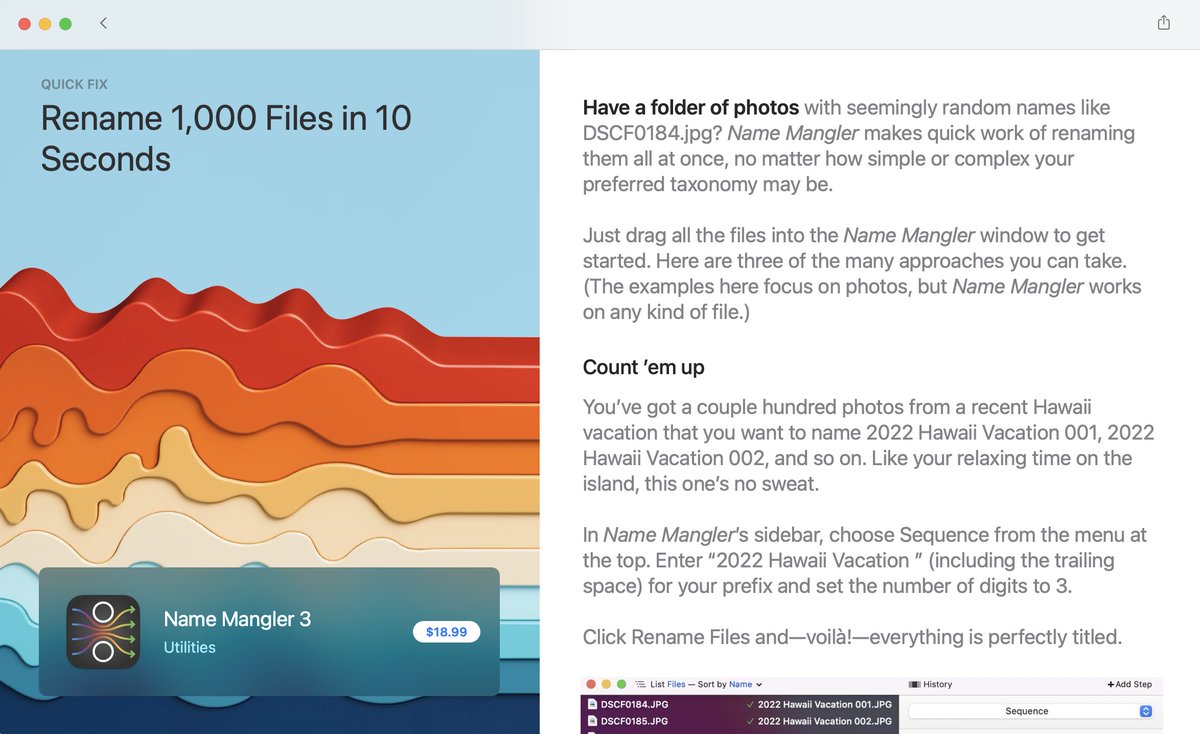Go back using the chevron arrow

pos(103,23)
